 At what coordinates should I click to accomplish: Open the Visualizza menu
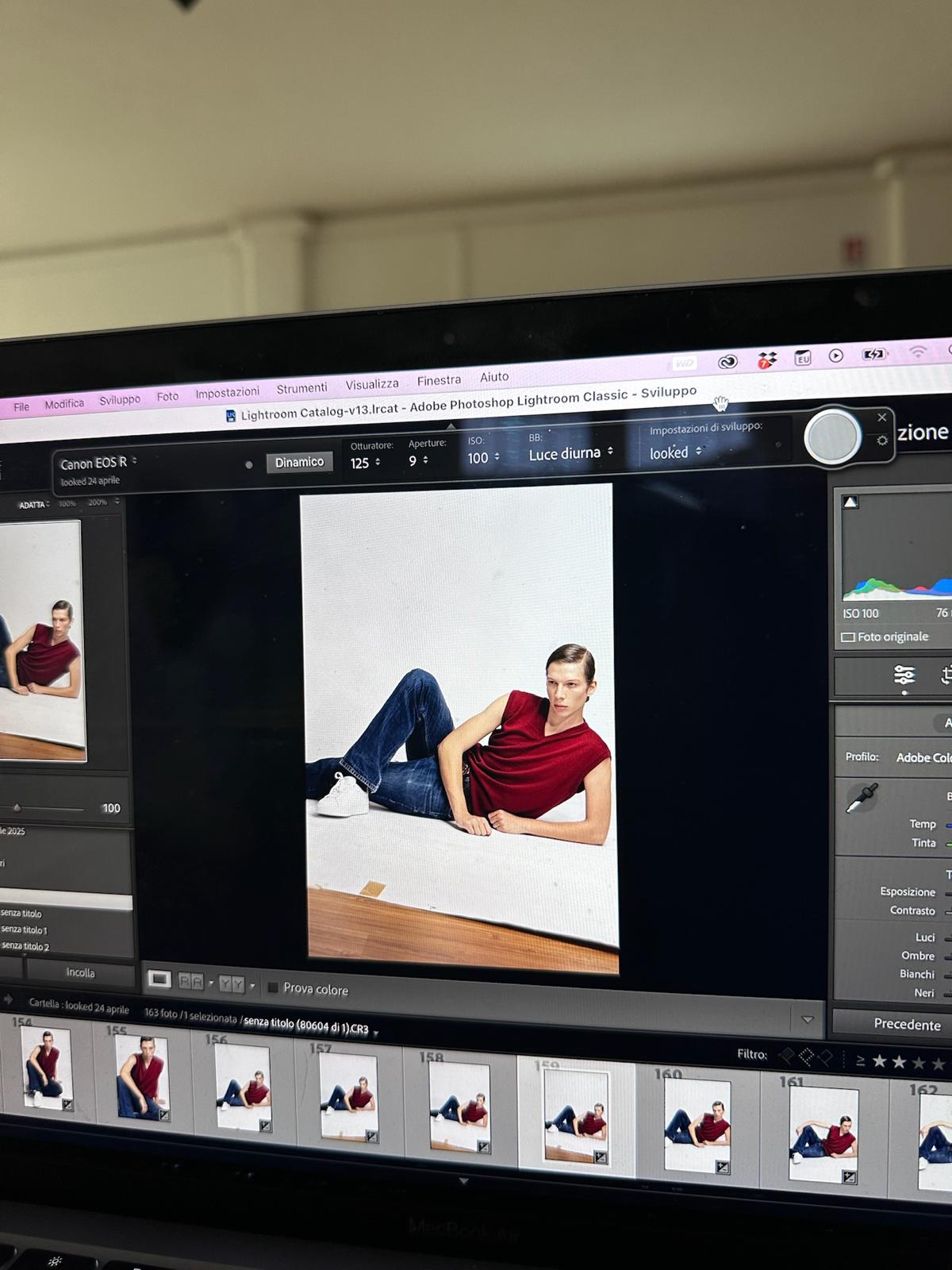(371, 385)
